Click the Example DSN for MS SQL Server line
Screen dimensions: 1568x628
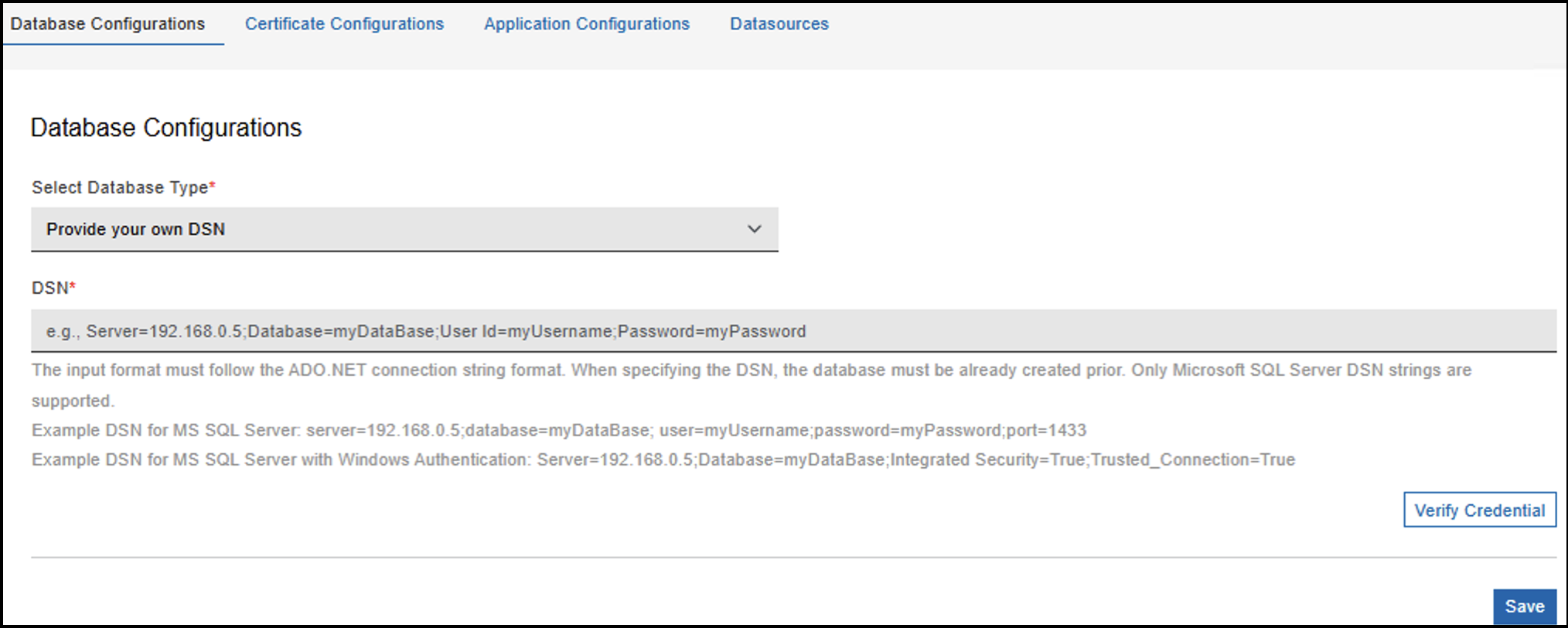pyautogui.click(x=558, y=430)
